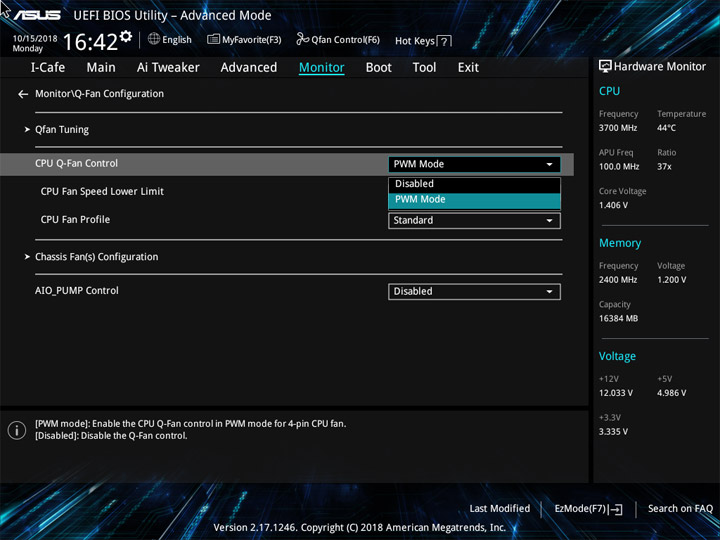720x540 pixels.
Task: Switch to the Main tab
Action: [101, 68]
